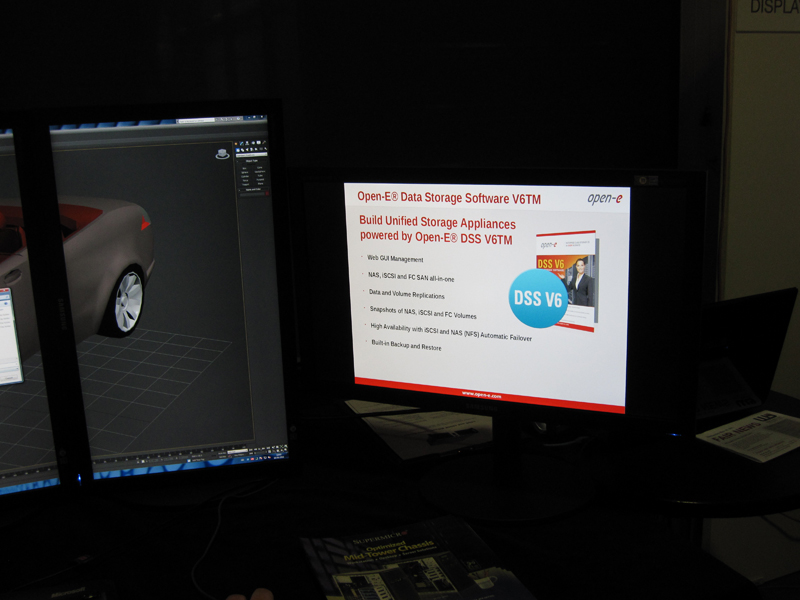The height and width of the screenshot is (600, 800).
Task: Click the Cone primitive button
Action: (x=260, y=167)
